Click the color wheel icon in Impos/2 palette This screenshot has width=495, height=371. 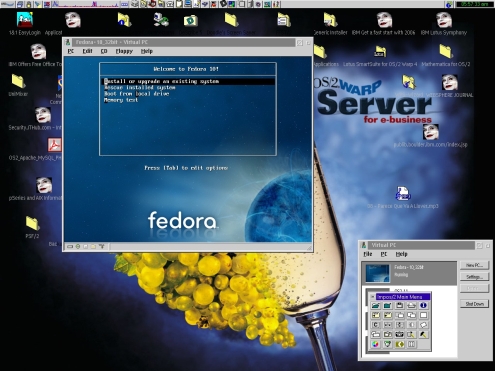click(376, 344)
